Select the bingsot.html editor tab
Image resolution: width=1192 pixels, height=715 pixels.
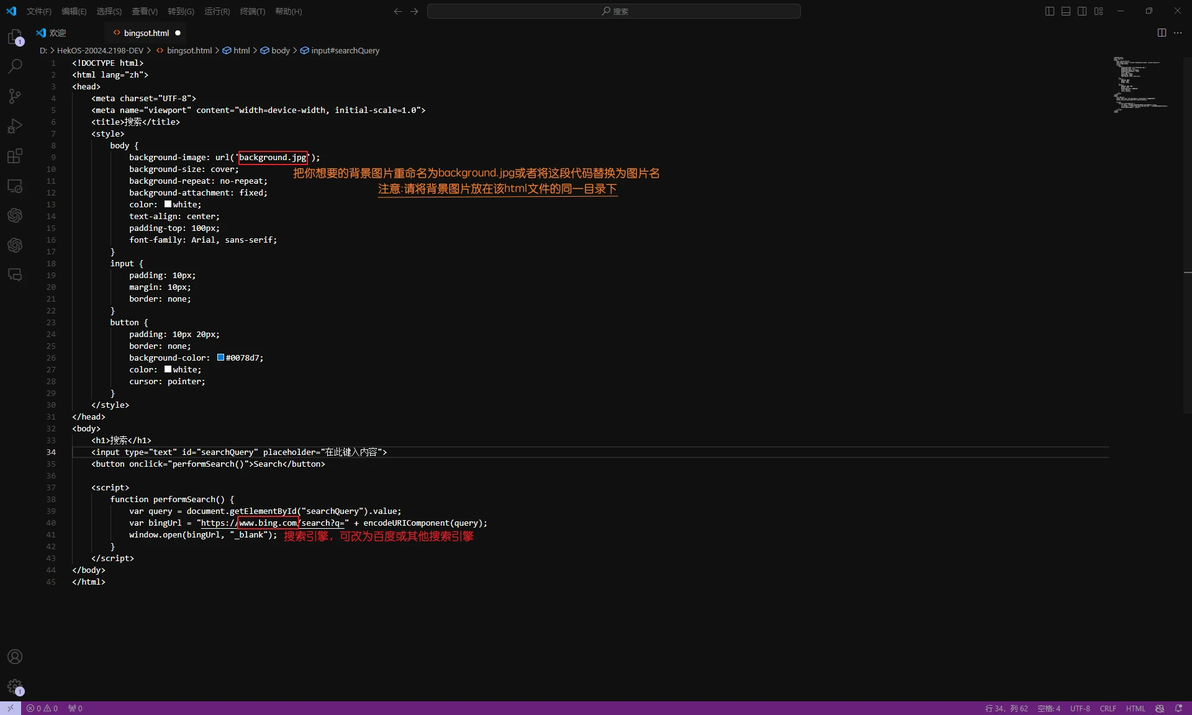[146, 33]
